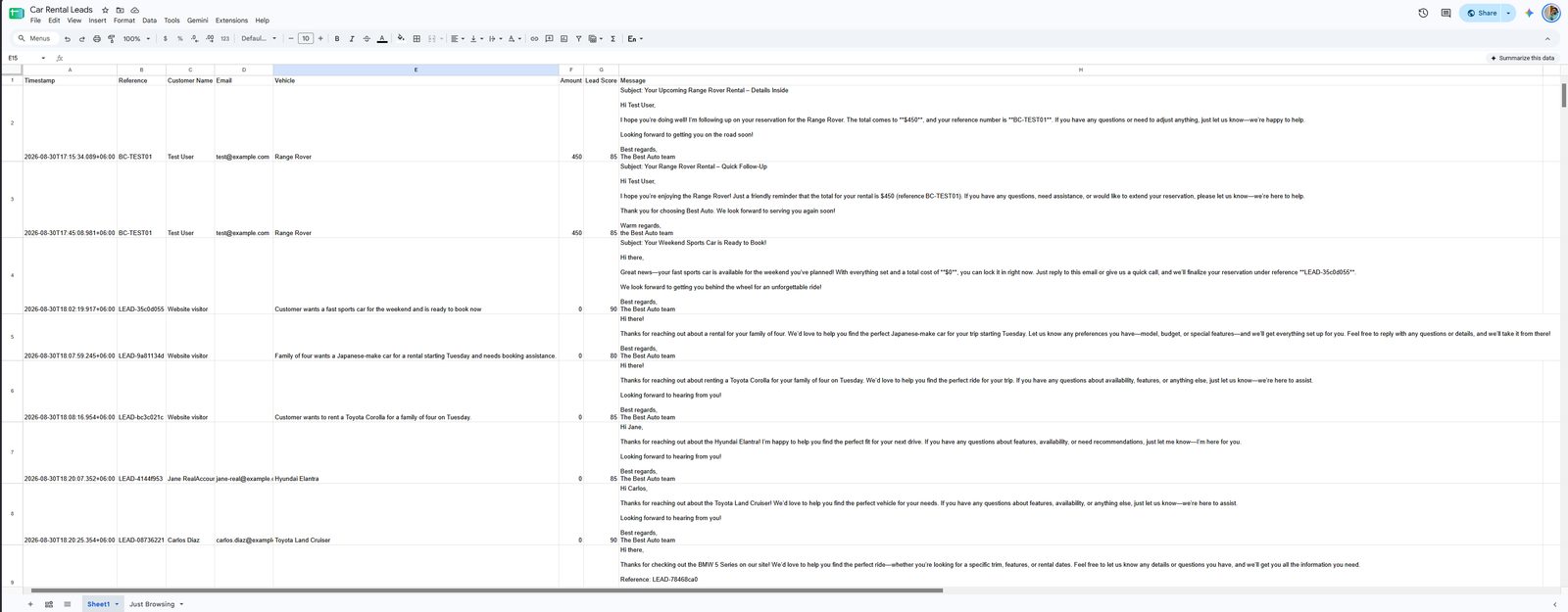This screenshot has width=1568, height=612.
Task: Open version history clock icon
Action: pos(1423,13)
